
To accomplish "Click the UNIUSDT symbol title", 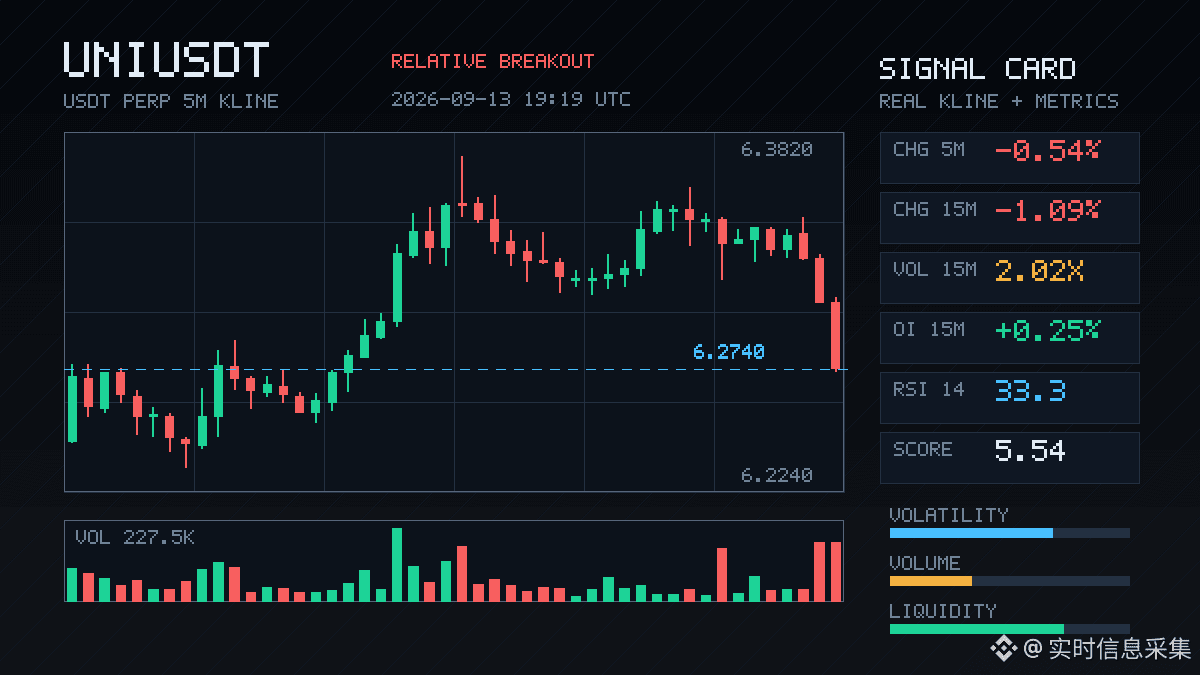I will pos(166,60).
